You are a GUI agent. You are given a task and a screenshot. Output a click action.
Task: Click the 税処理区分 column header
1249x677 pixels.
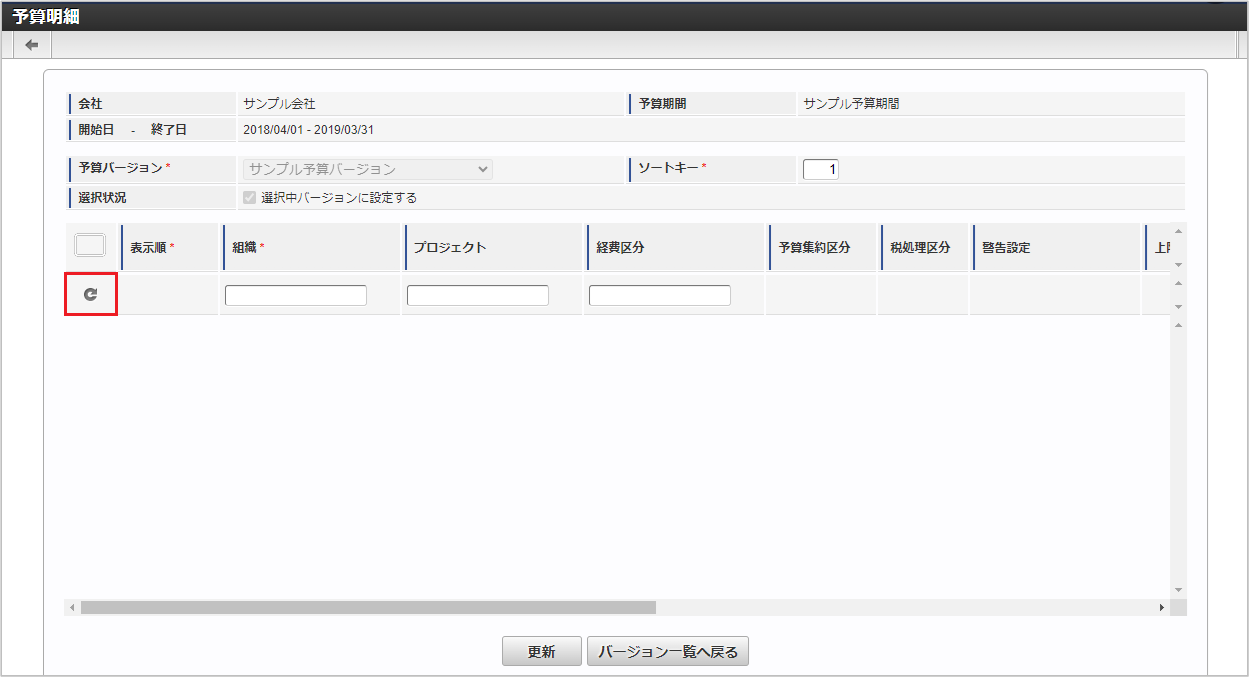pos(925,247)
